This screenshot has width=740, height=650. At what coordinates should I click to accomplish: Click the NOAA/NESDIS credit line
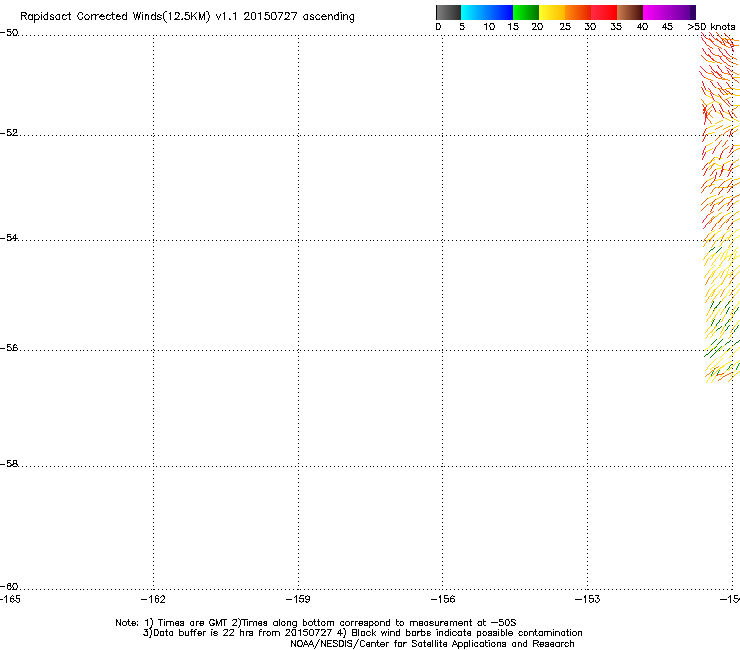coord(432,644)
